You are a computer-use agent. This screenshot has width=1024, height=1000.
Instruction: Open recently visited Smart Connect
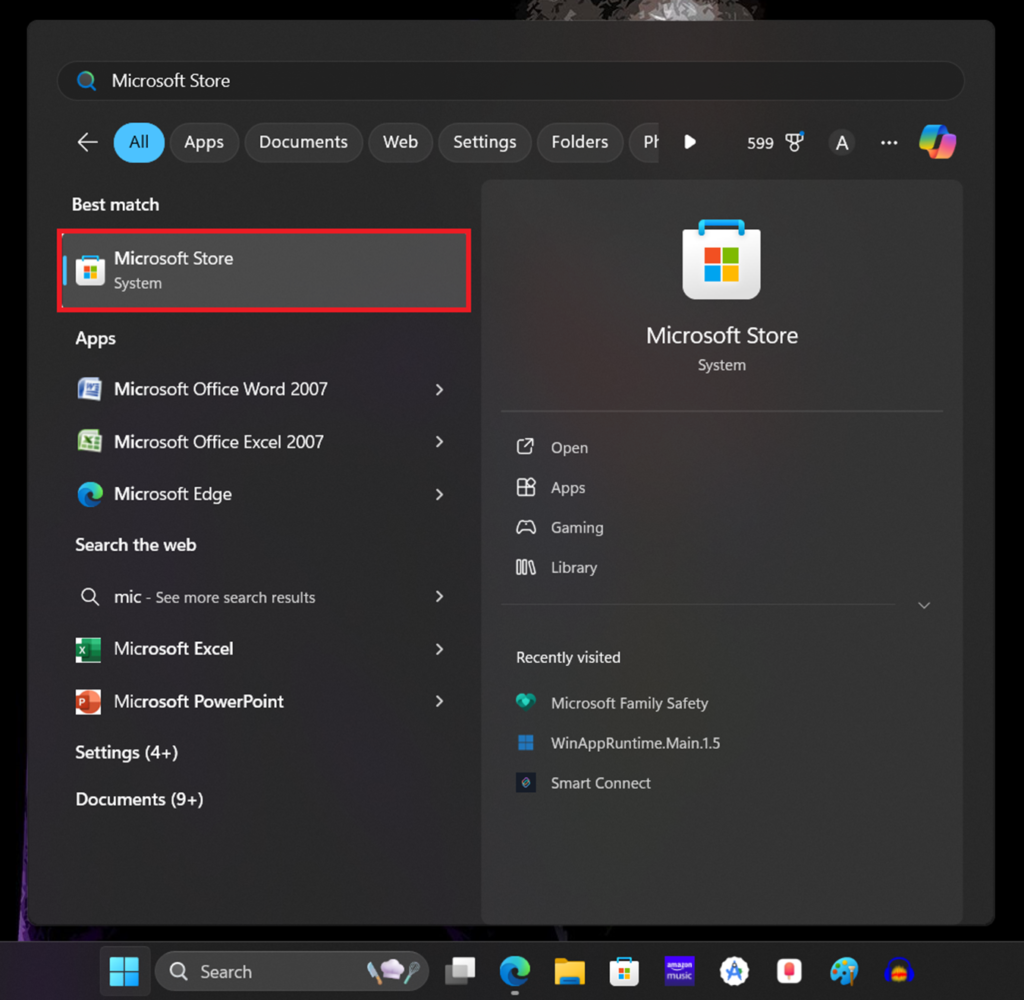(600, 783)
